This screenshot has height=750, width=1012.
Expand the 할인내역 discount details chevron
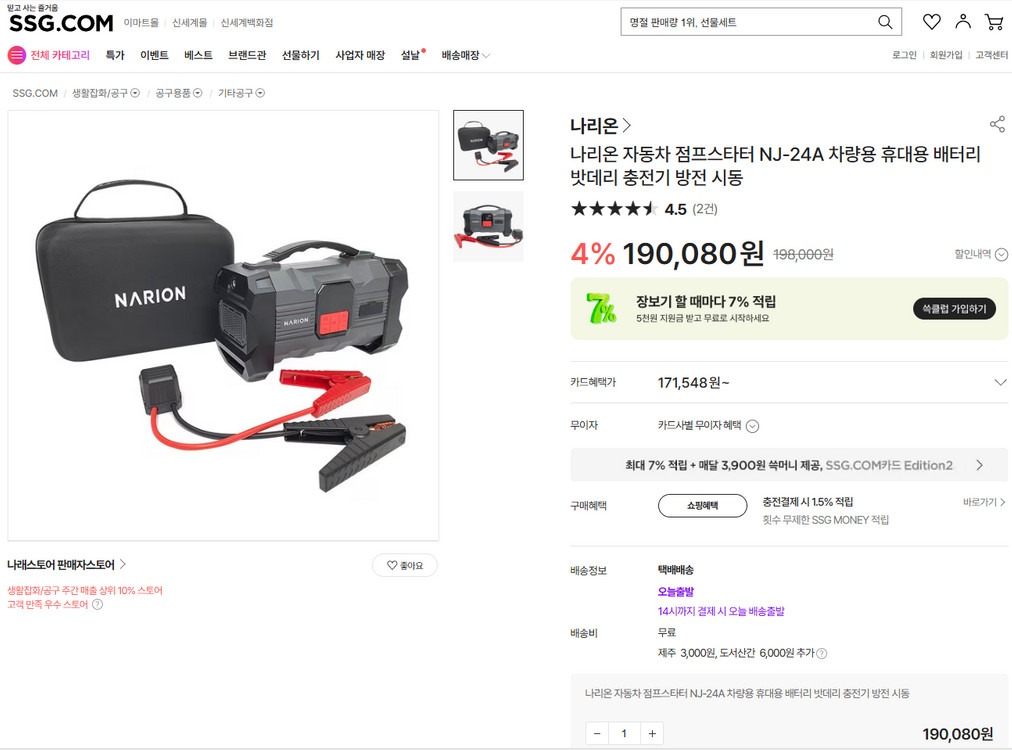point(1001,254)
